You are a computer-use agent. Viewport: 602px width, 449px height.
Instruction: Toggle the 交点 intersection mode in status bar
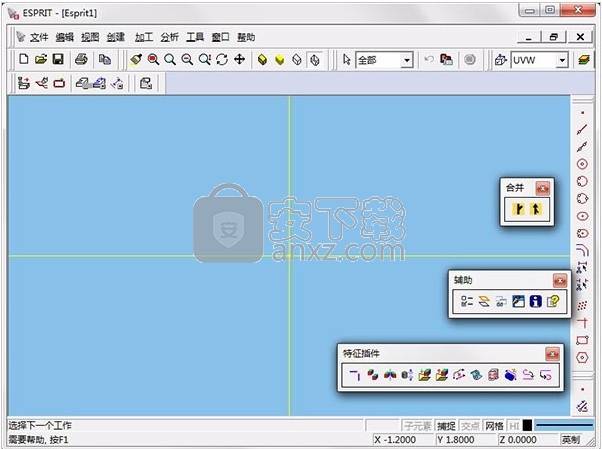[x=470, y=426]
